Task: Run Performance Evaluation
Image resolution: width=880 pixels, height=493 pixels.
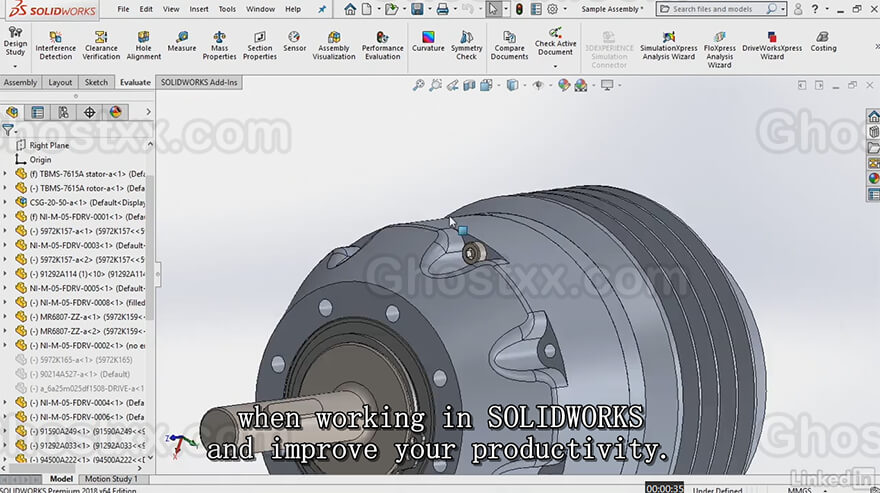Action: (382, 46)
